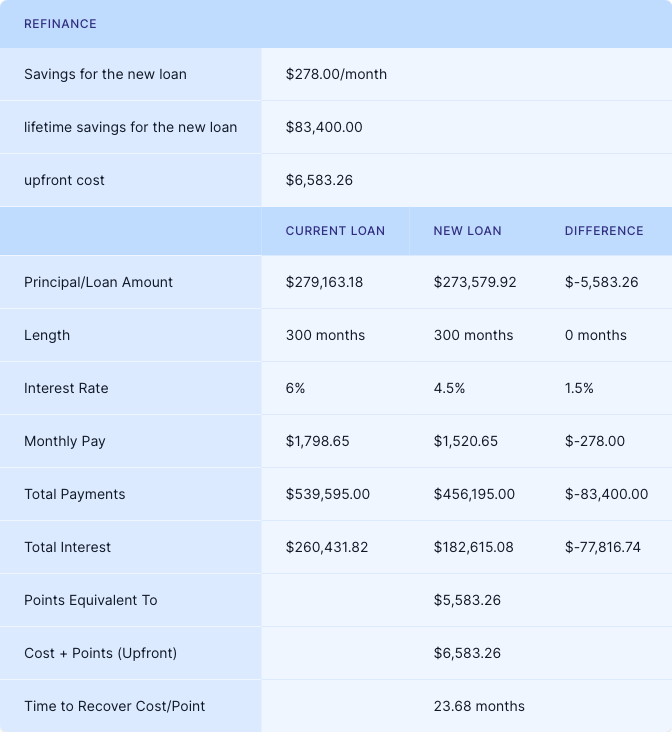Image resolution: width=672 pixels, height=732 pixels.
Task: Click the REFINANCE table header
Action: coord(60,24)
